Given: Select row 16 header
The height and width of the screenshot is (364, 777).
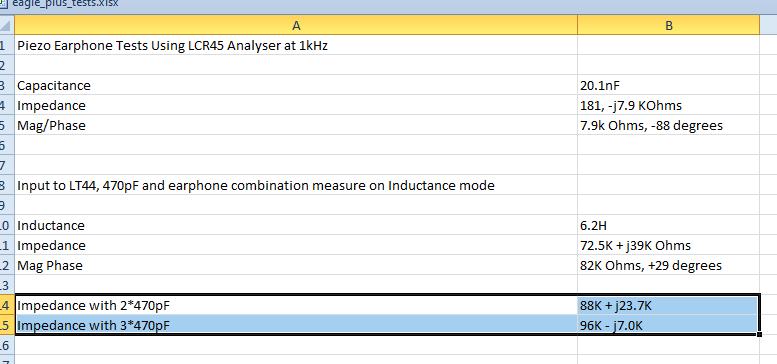Looking at the screenshot, I should [x=6, y=345].
